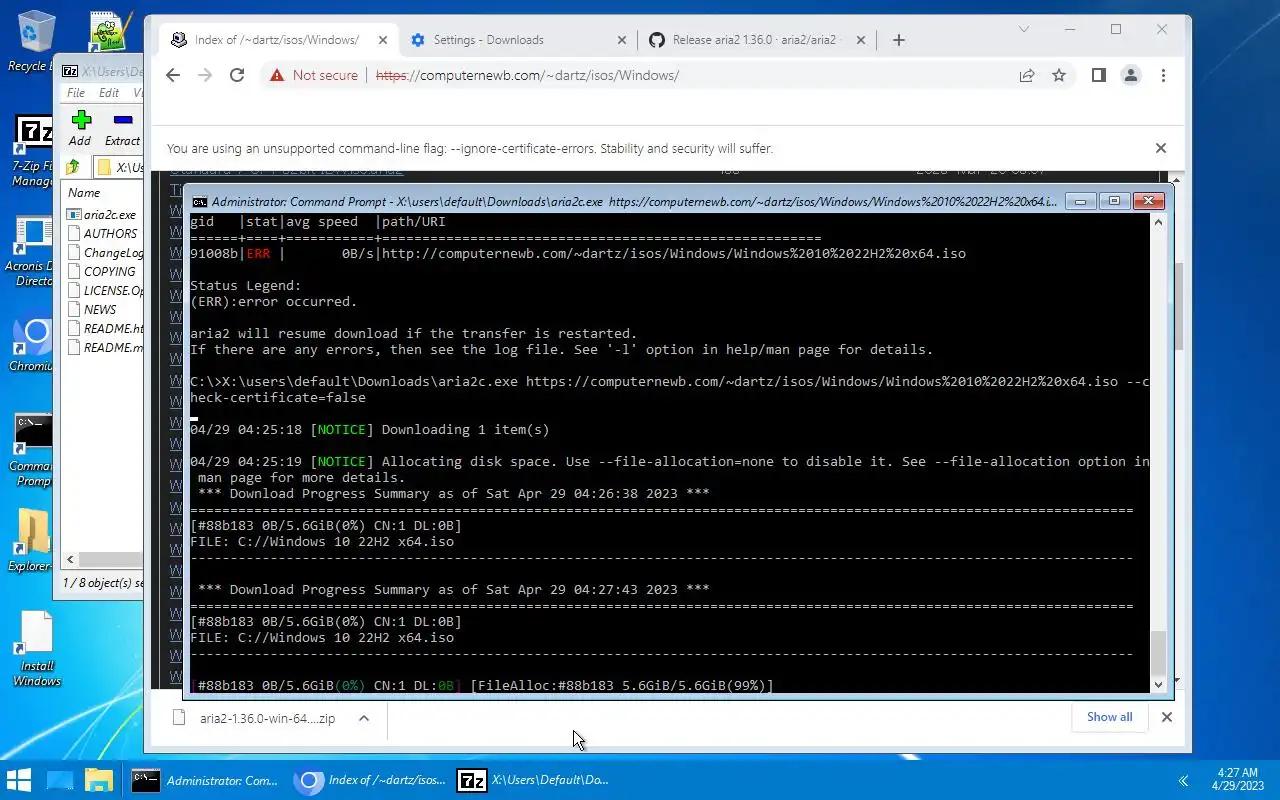Screen dimensions: 1280x800
Task: Click the Show Desktop taskbar icon
Action: pos(60,780)
